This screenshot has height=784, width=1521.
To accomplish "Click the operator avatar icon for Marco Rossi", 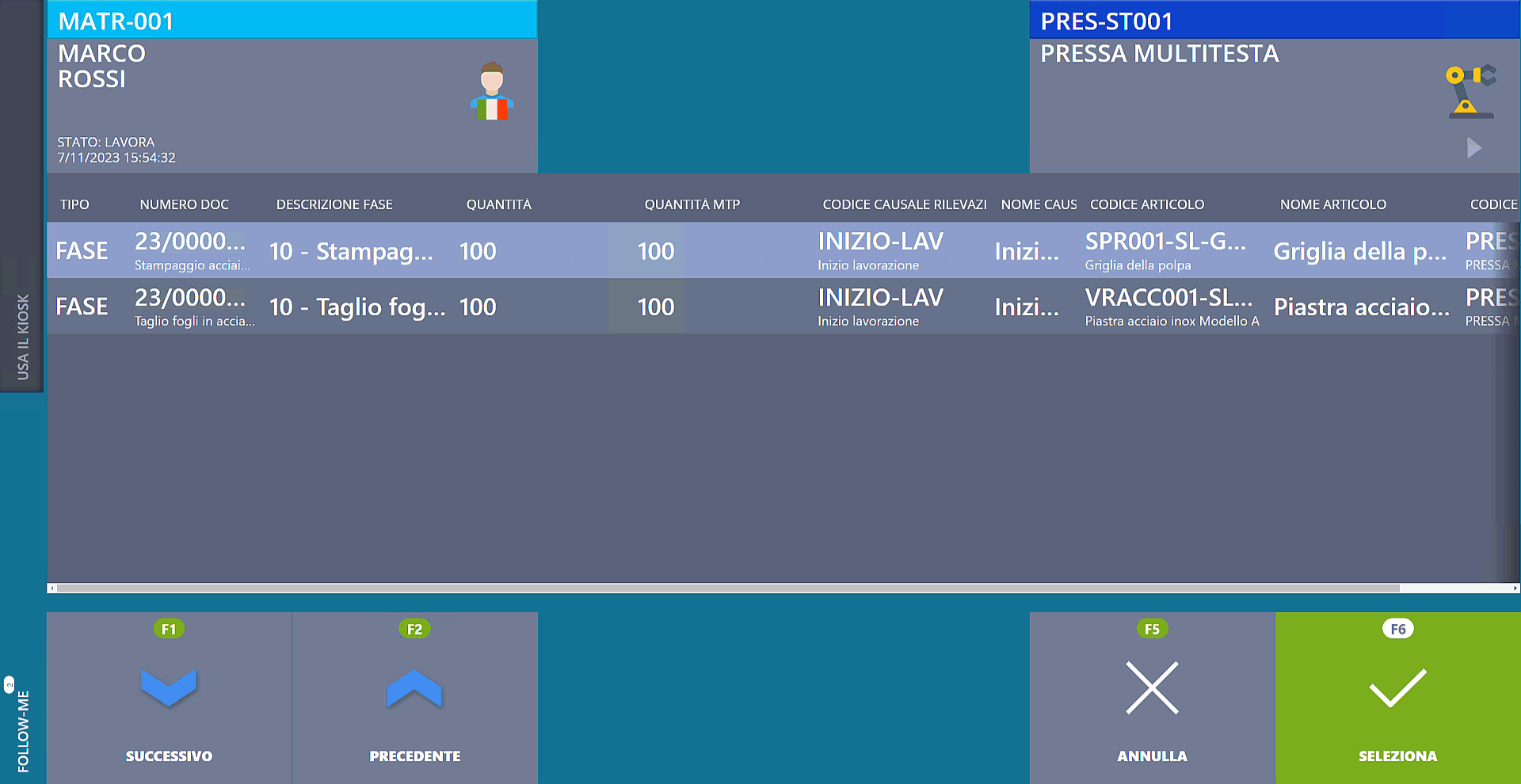I will [x=492, y=91].
